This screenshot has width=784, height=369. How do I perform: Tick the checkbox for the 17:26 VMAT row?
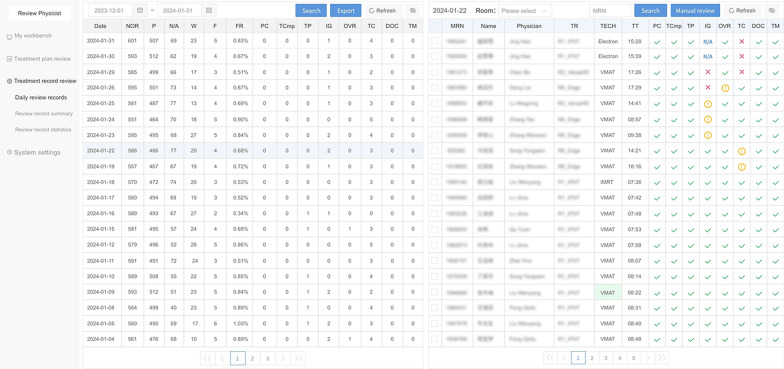(x=434, y=72)
